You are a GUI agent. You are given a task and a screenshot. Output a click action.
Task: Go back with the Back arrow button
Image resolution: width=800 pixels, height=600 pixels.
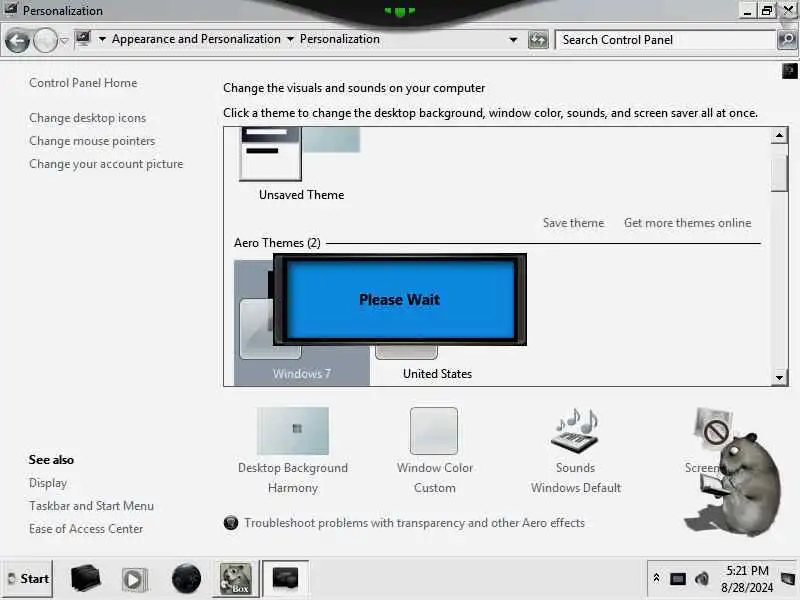click(x=17, y=41)
